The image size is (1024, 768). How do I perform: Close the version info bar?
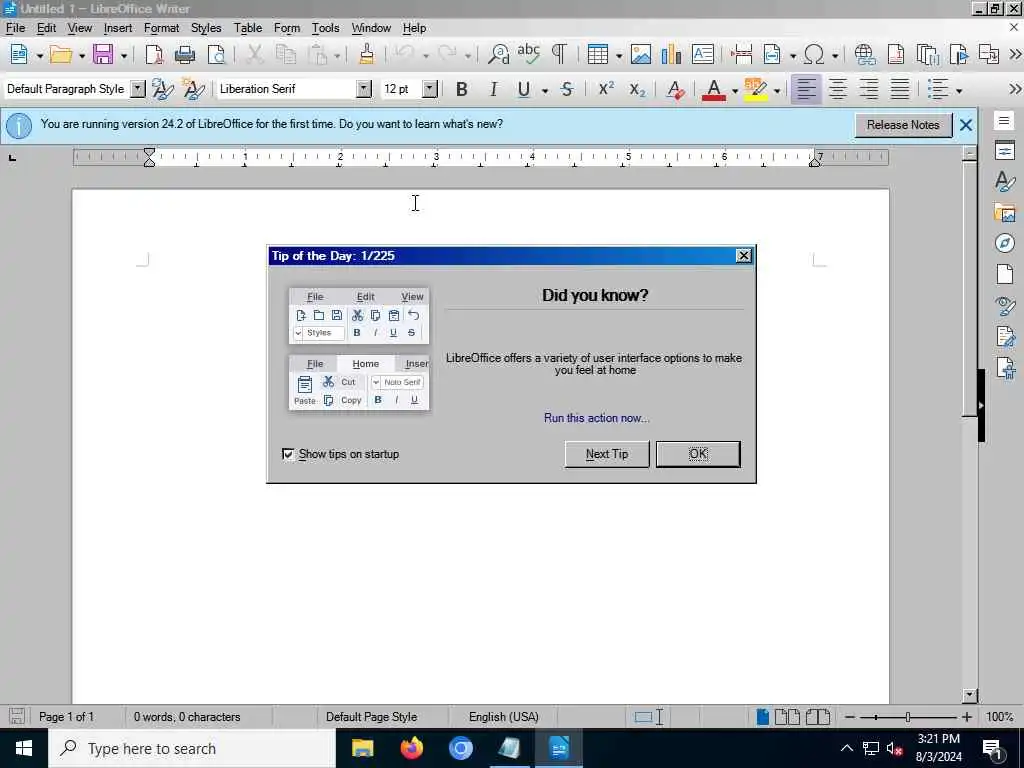pos(966,125)
